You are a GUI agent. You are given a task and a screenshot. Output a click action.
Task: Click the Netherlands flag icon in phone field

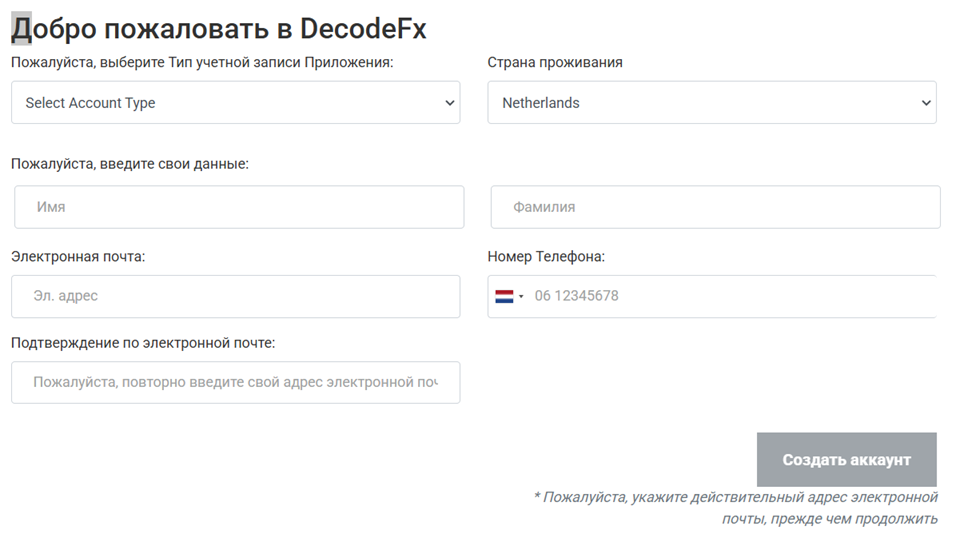pos(504,296)
